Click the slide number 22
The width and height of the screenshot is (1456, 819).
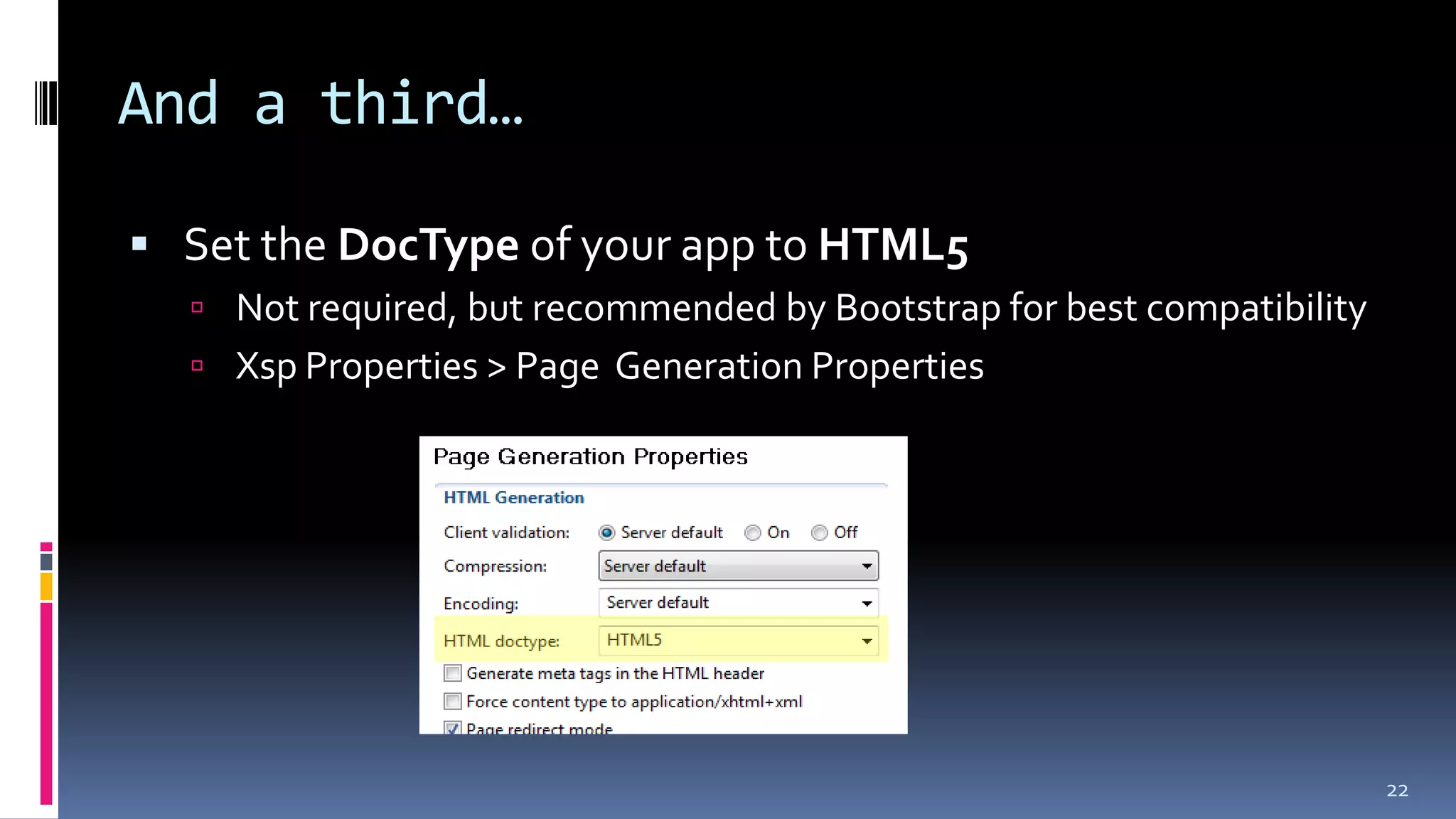1397,791
